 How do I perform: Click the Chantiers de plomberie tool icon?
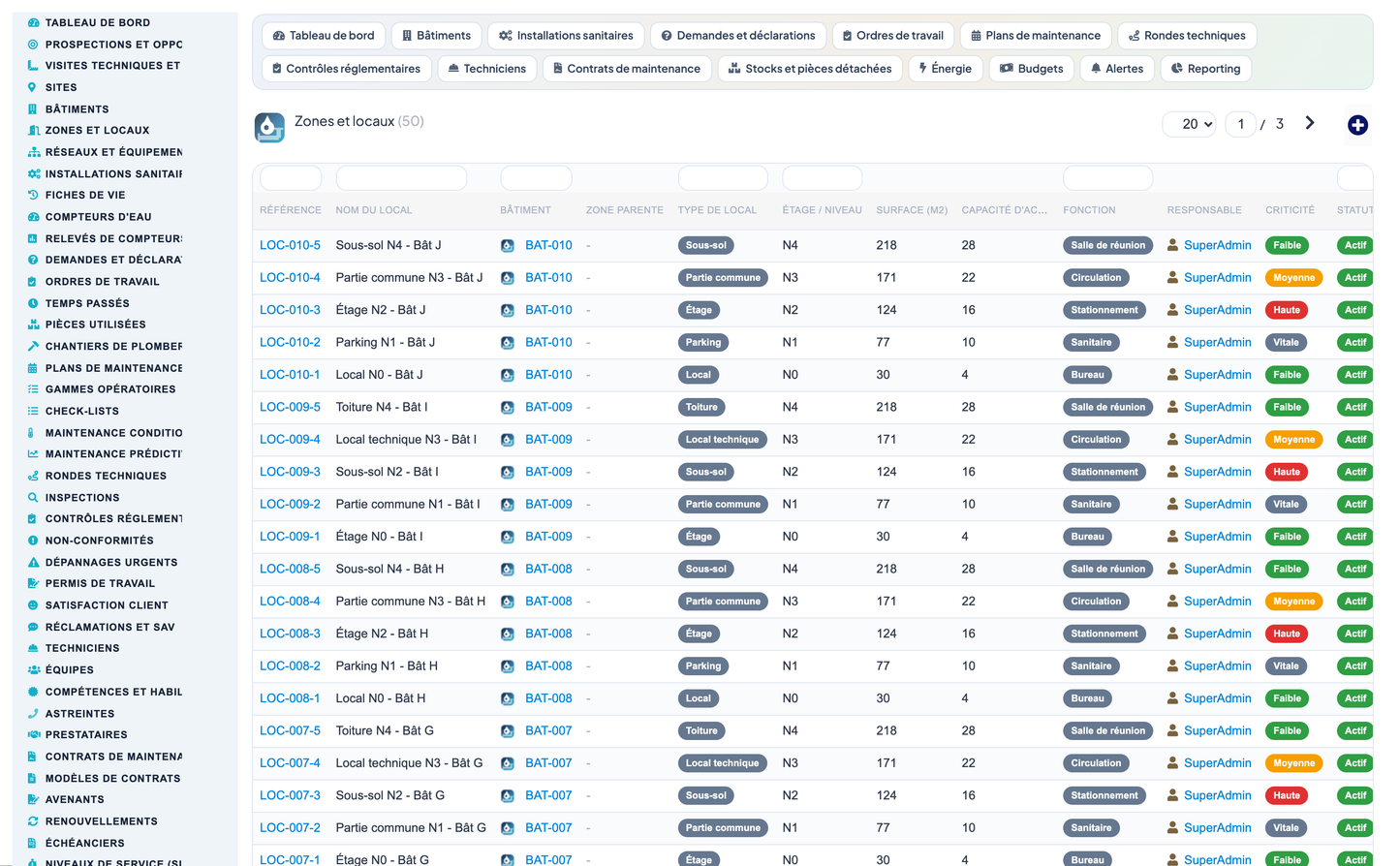pyautogui.click(x=33, y=346)
